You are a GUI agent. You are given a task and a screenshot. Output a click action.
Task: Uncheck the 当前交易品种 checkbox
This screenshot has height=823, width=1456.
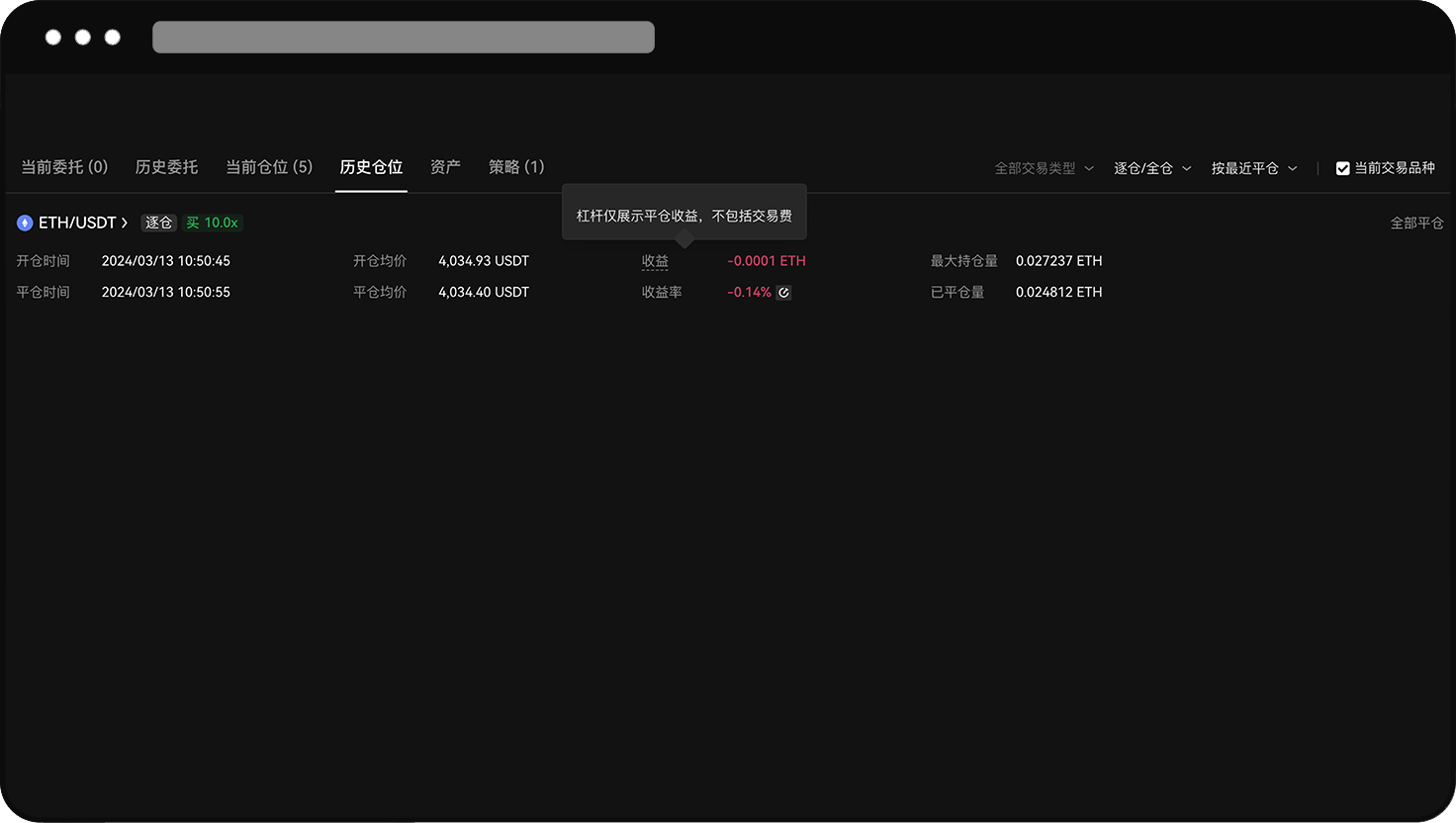point(1342,167)
